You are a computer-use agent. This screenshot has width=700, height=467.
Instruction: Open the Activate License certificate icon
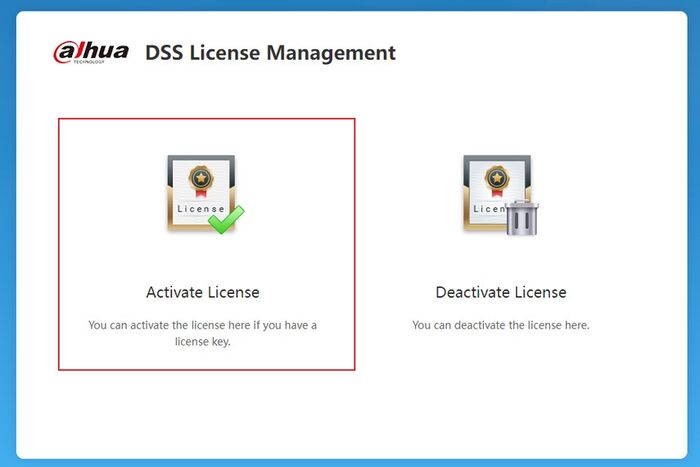[202, 194]
